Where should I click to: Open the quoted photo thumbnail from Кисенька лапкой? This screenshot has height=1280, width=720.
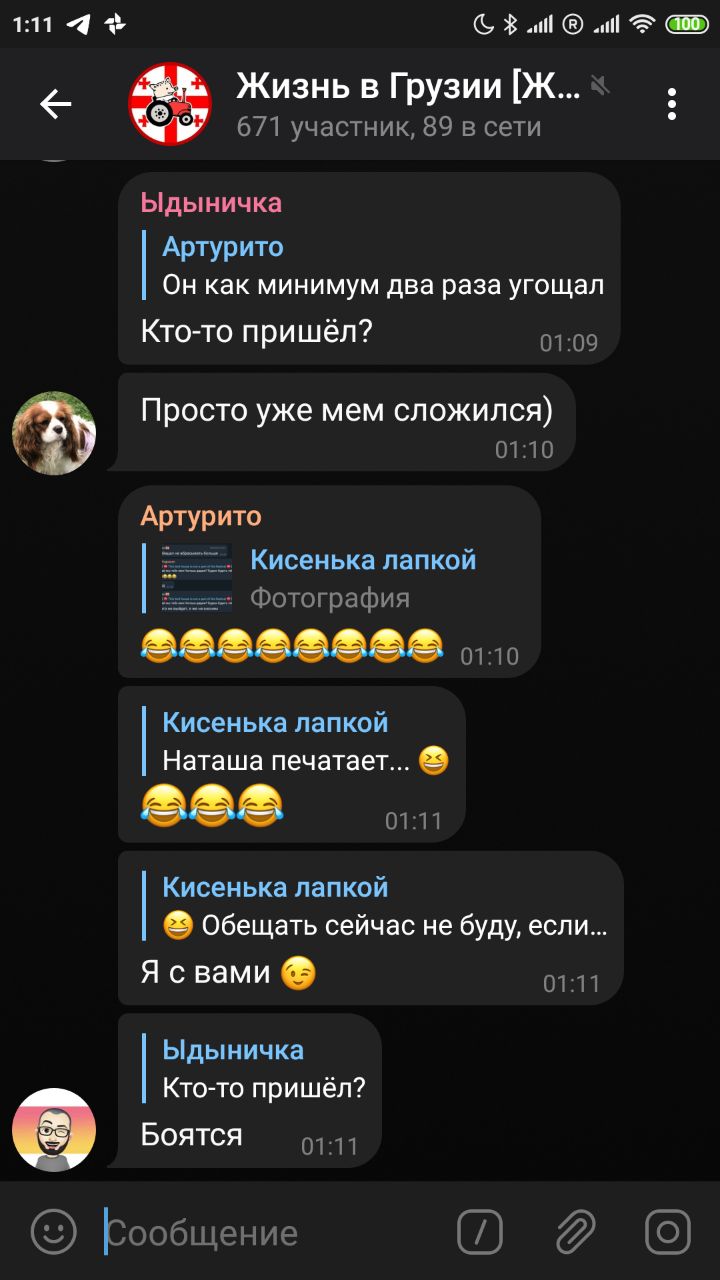pyautogui.click(x=198, y=578)
